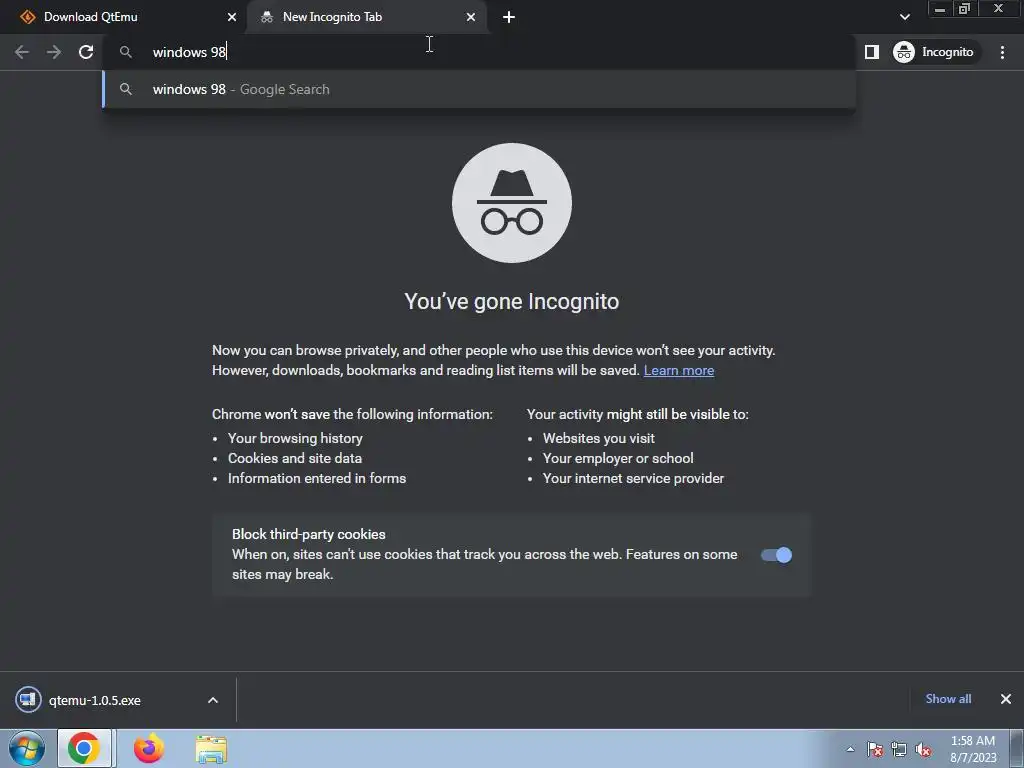The width and height of the screenshot is (1024, 768).
Task: Dismiss the downloads bar
Action: click(x=1006, y=699)
